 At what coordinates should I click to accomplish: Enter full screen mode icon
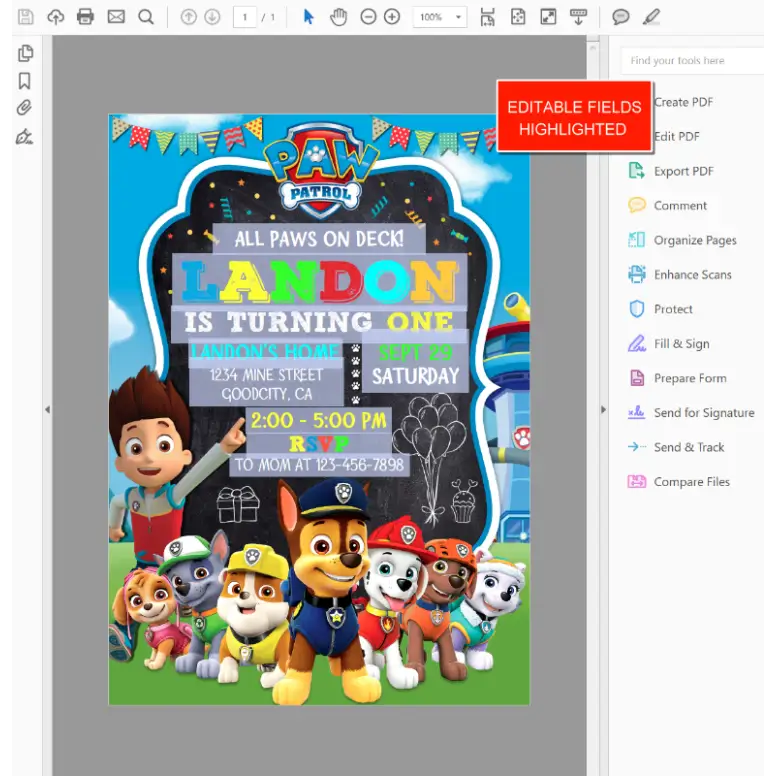548,17
